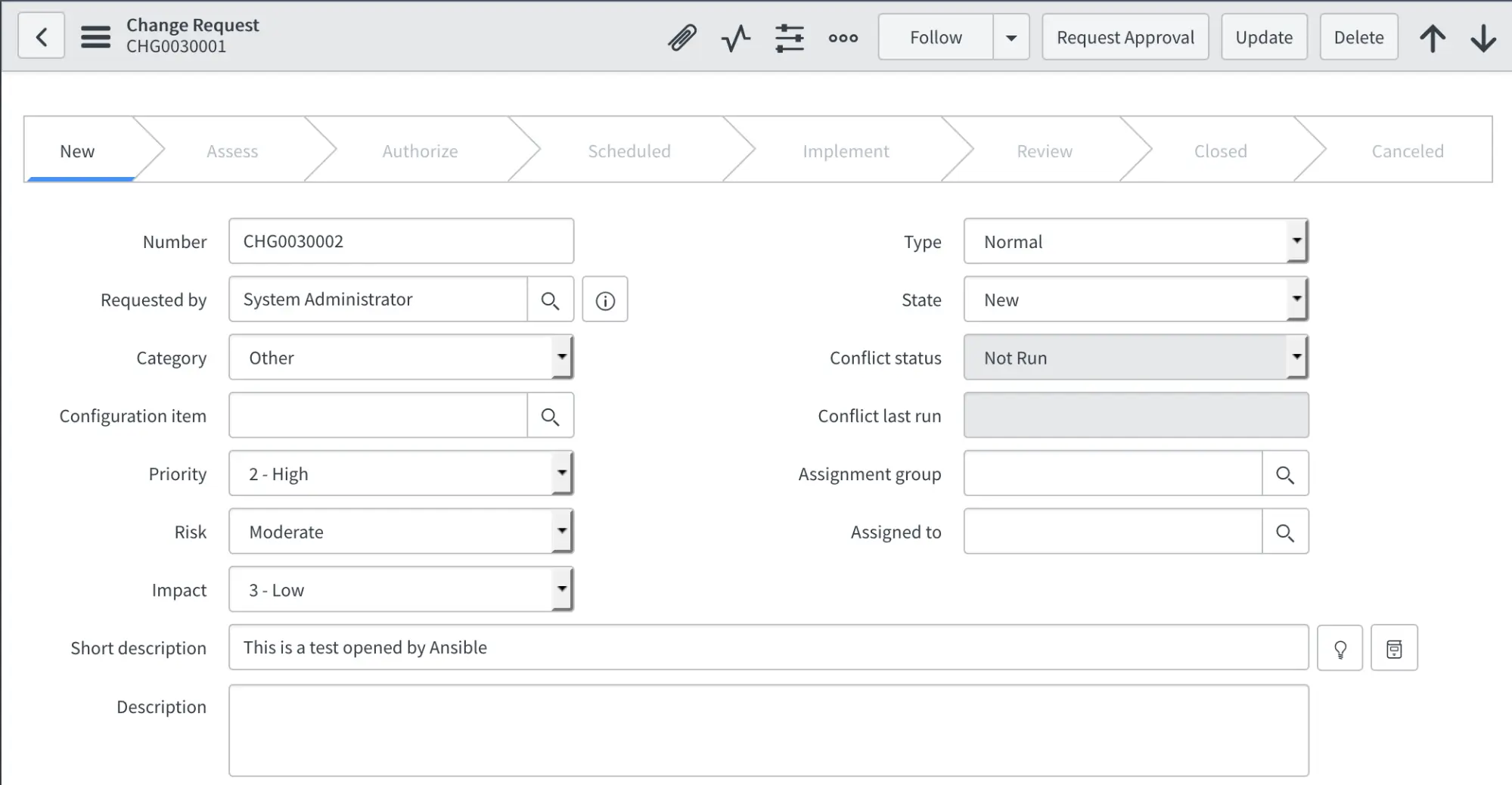1512x785 pixels.
Task: Select the Assess stage tab
Action: coord(232,150)
